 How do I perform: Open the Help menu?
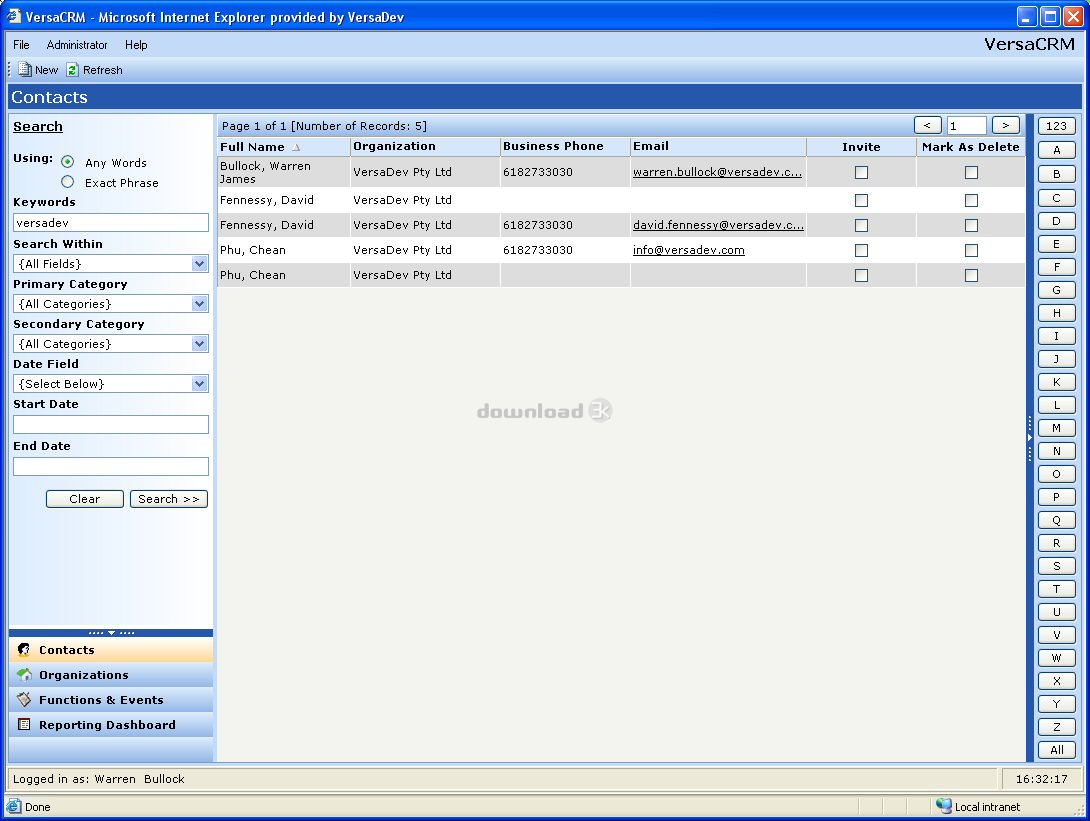coord(136,44)
